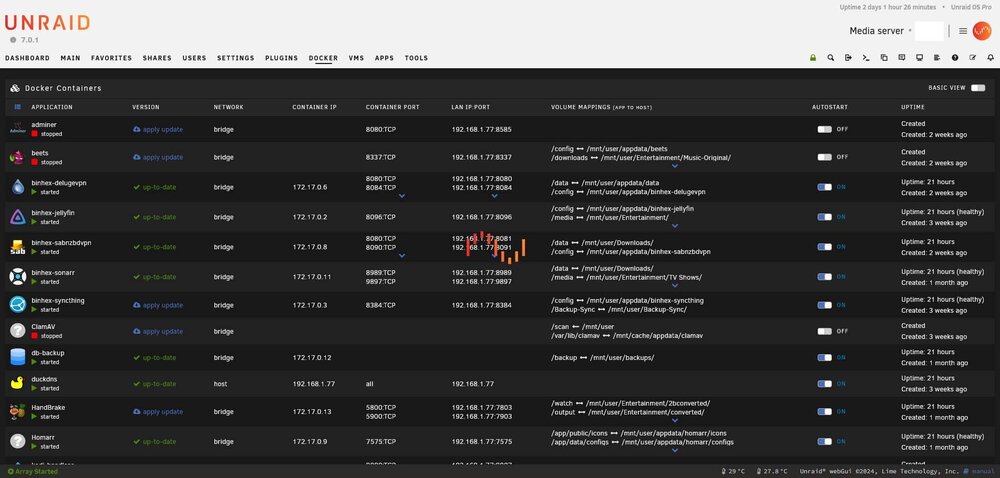Open the log icon in toolbar

coord(937,57)
